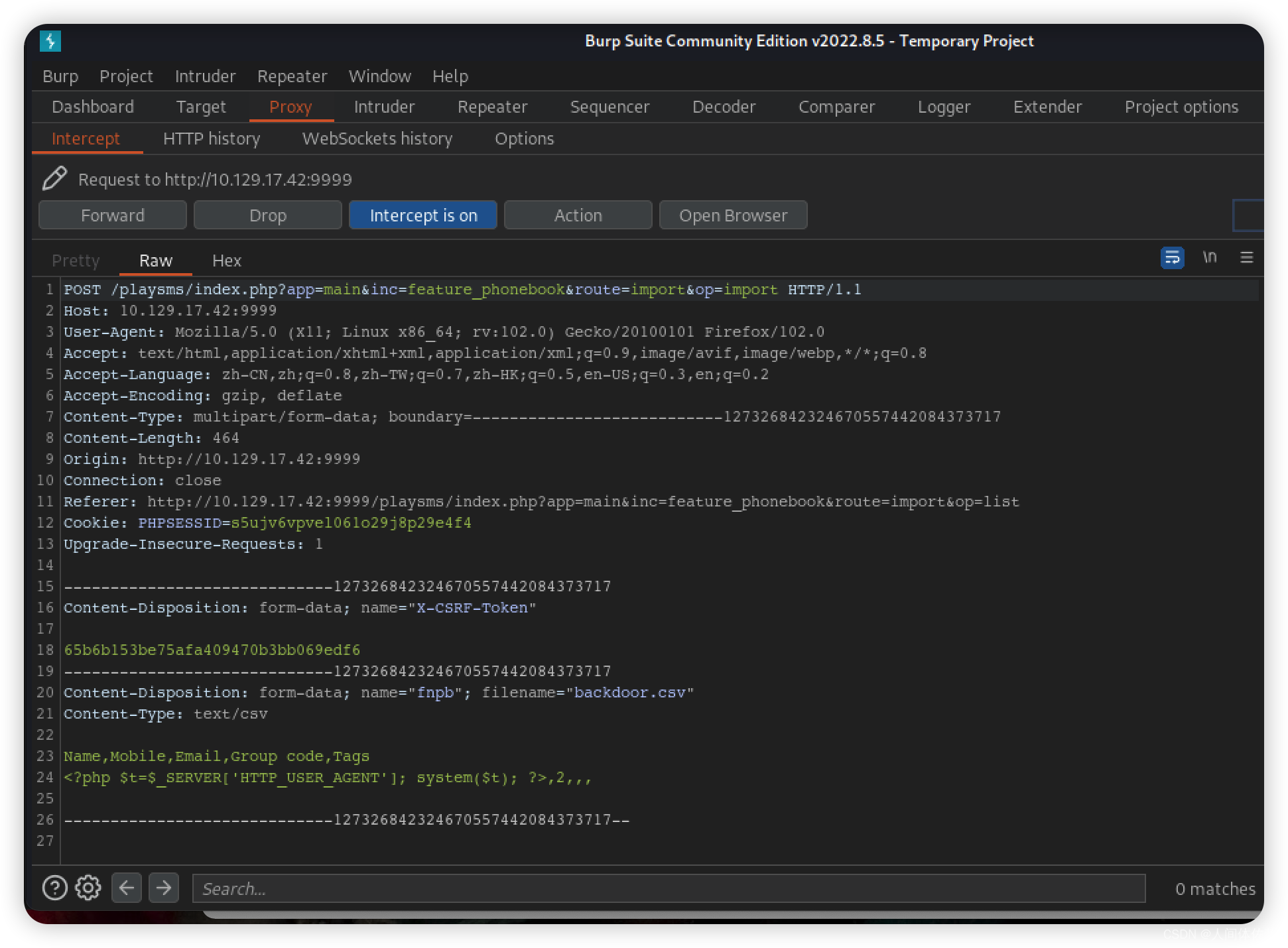Switch to the Intruder tool tab
The image size is (1288, 948).
tap(384, 107)
